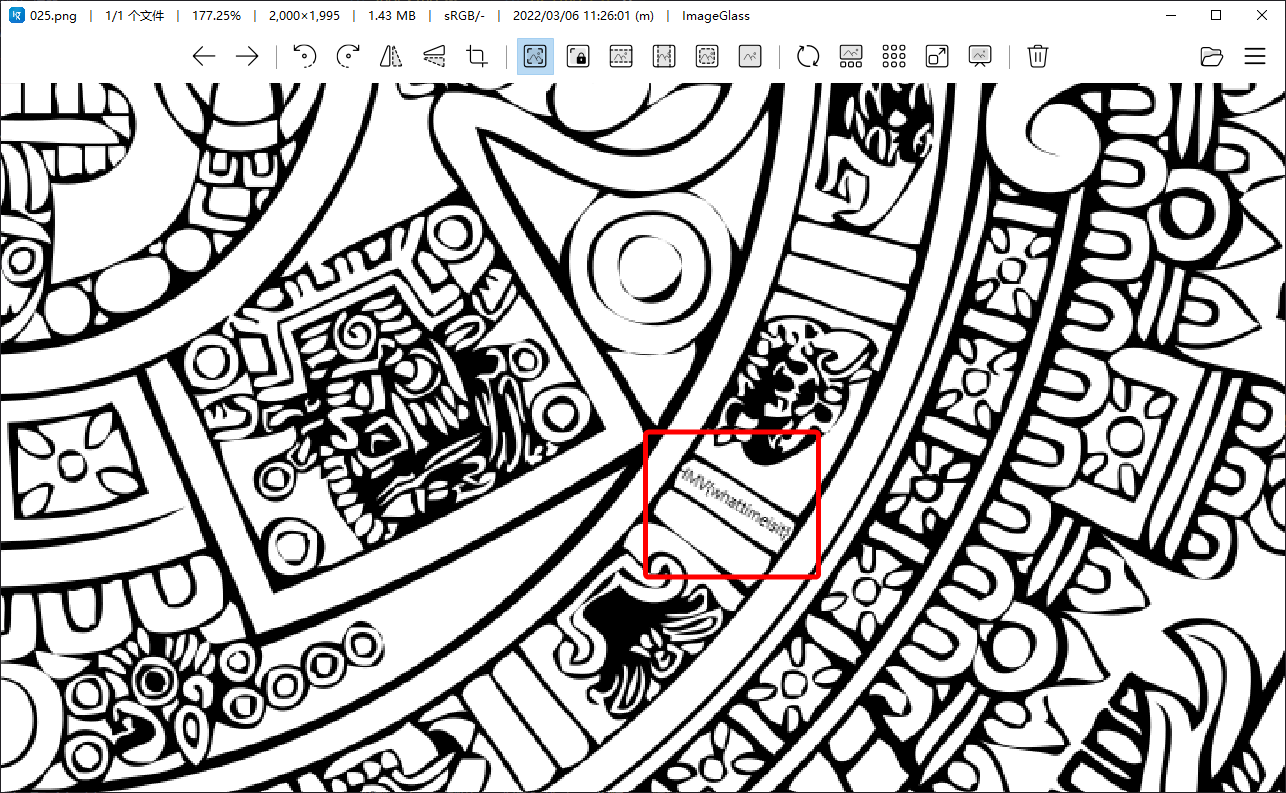Enable Lock zoom ratio mode
1286x793 pixels.
point(578,56)
